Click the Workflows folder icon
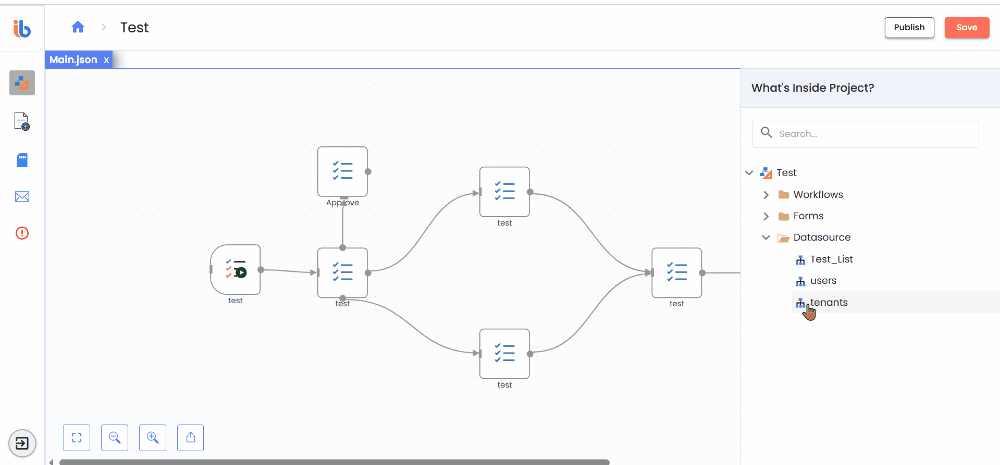Image resolution: width=1000 pixels, height=465 pixels. click(x=784, y=195)
